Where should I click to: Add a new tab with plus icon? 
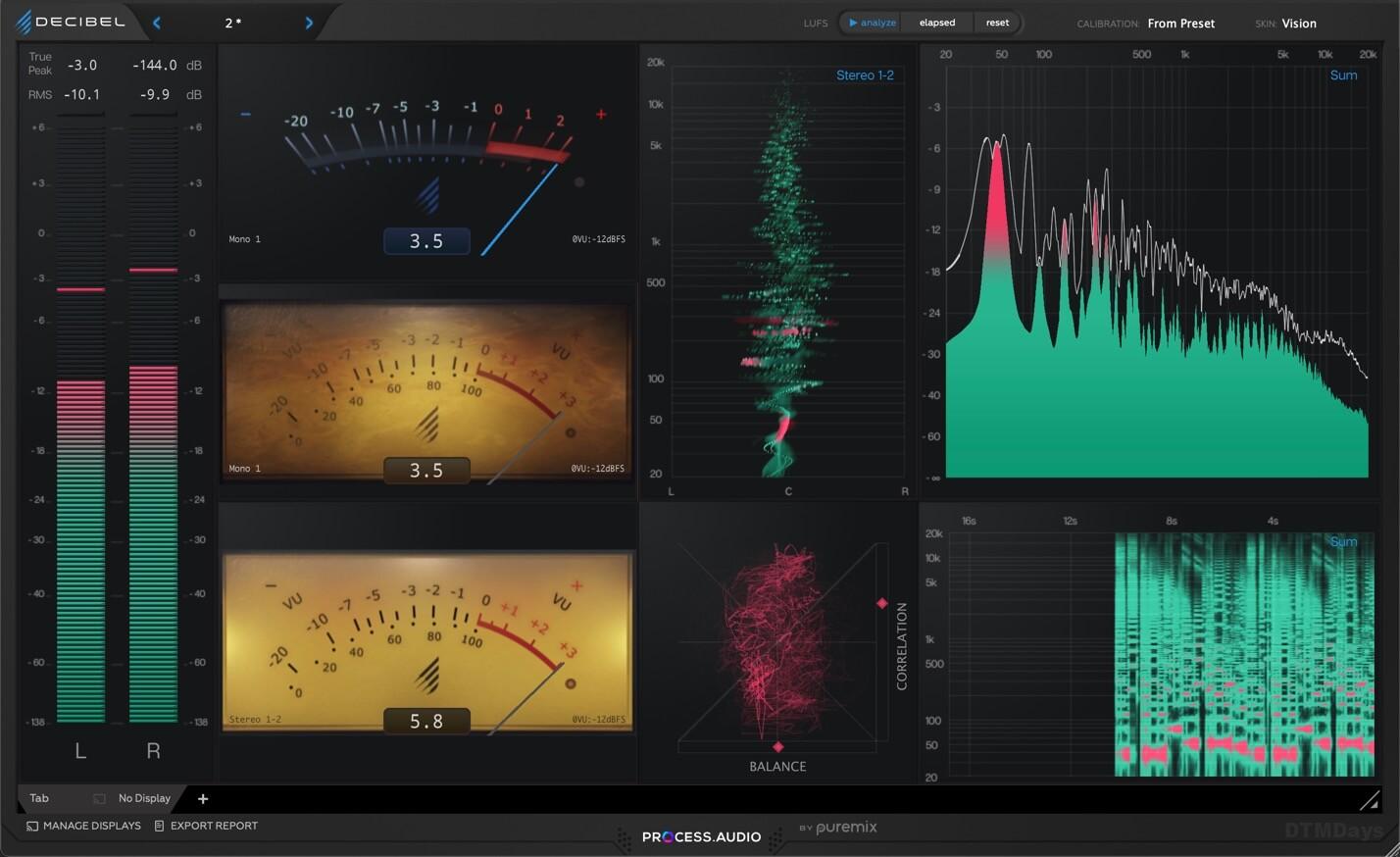point(203,799)
